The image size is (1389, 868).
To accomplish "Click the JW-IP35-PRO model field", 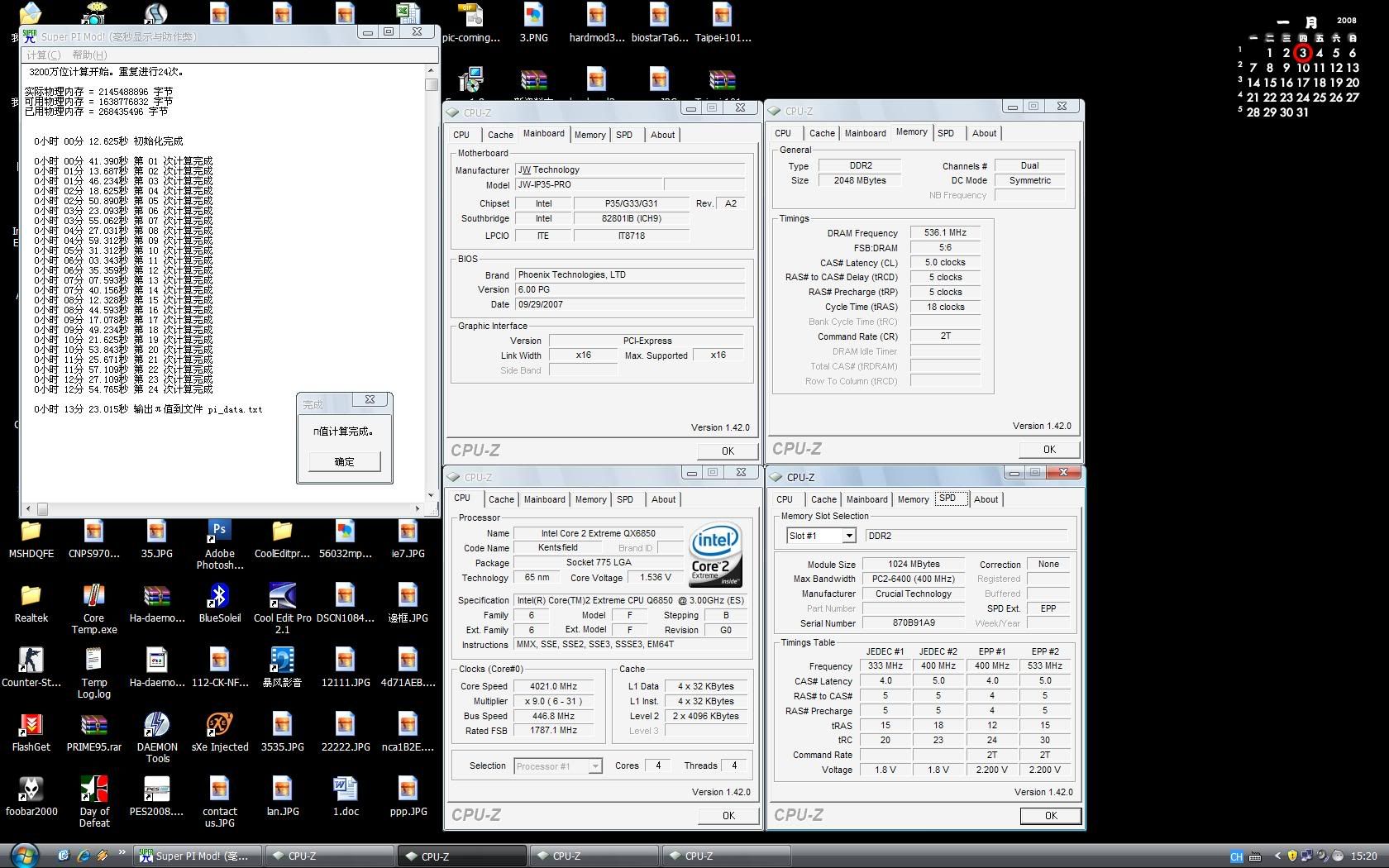I will [588, 185].
